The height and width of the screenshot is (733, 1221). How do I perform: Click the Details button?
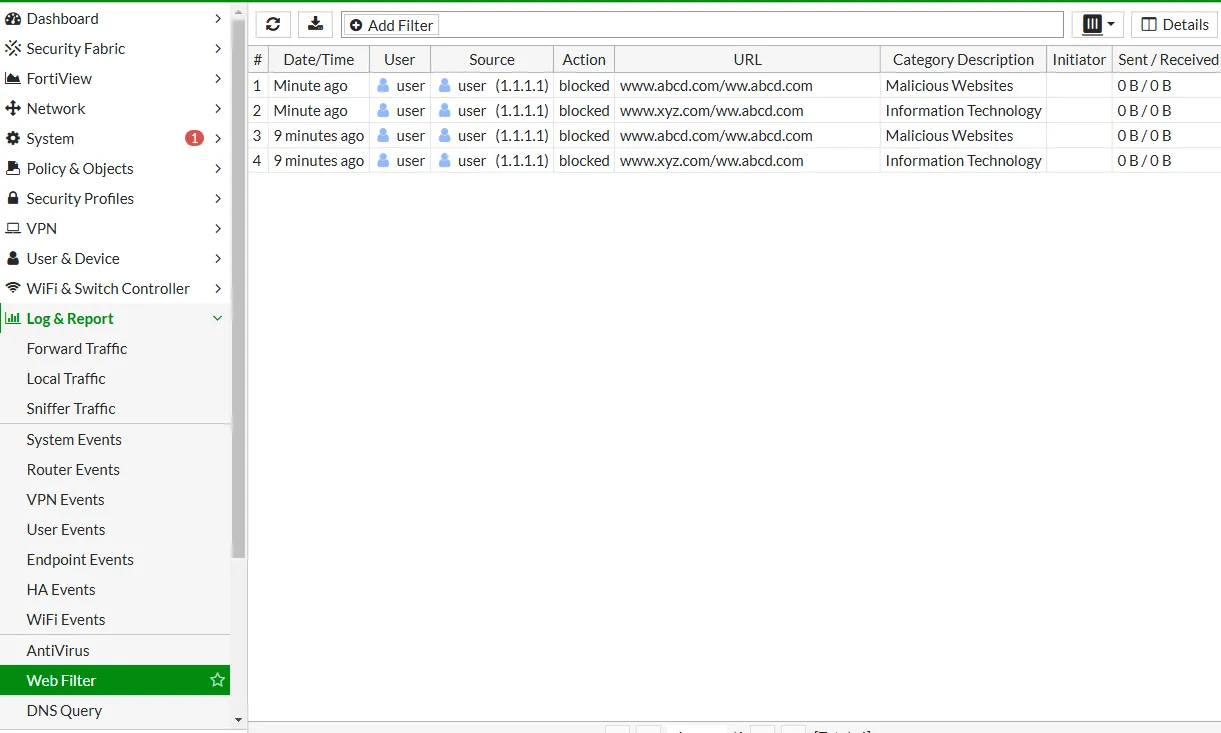pyautogui.click(x=1174, y=25)
